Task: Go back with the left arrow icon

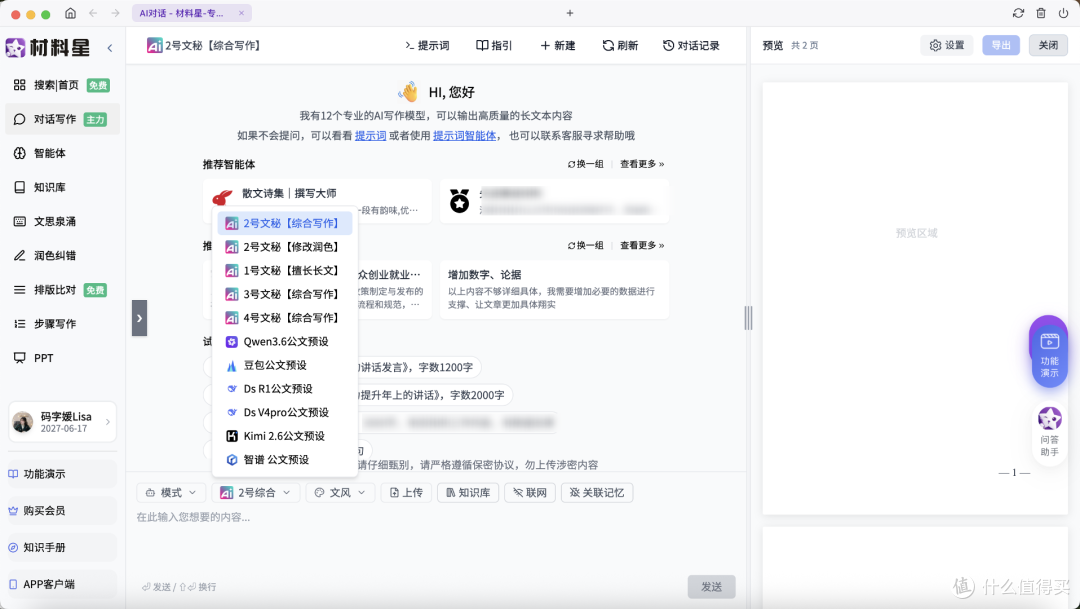Action: [93, 13]
